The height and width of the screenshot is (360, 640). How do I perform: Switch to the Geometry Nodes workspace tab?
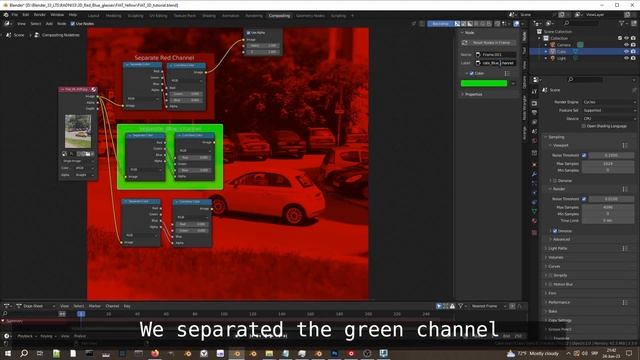(x=310, y=16)
